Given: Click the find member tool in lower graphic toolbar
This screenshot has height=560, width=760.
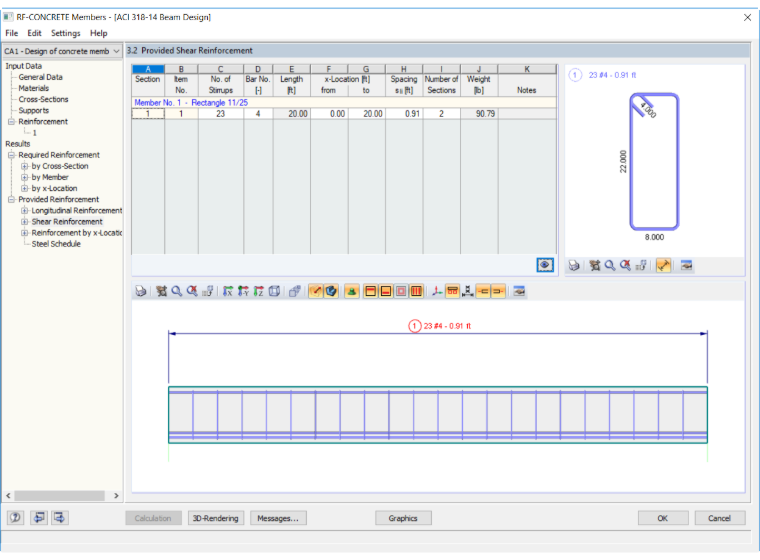Looking at the screenshot, I should [x=161, y=291].
